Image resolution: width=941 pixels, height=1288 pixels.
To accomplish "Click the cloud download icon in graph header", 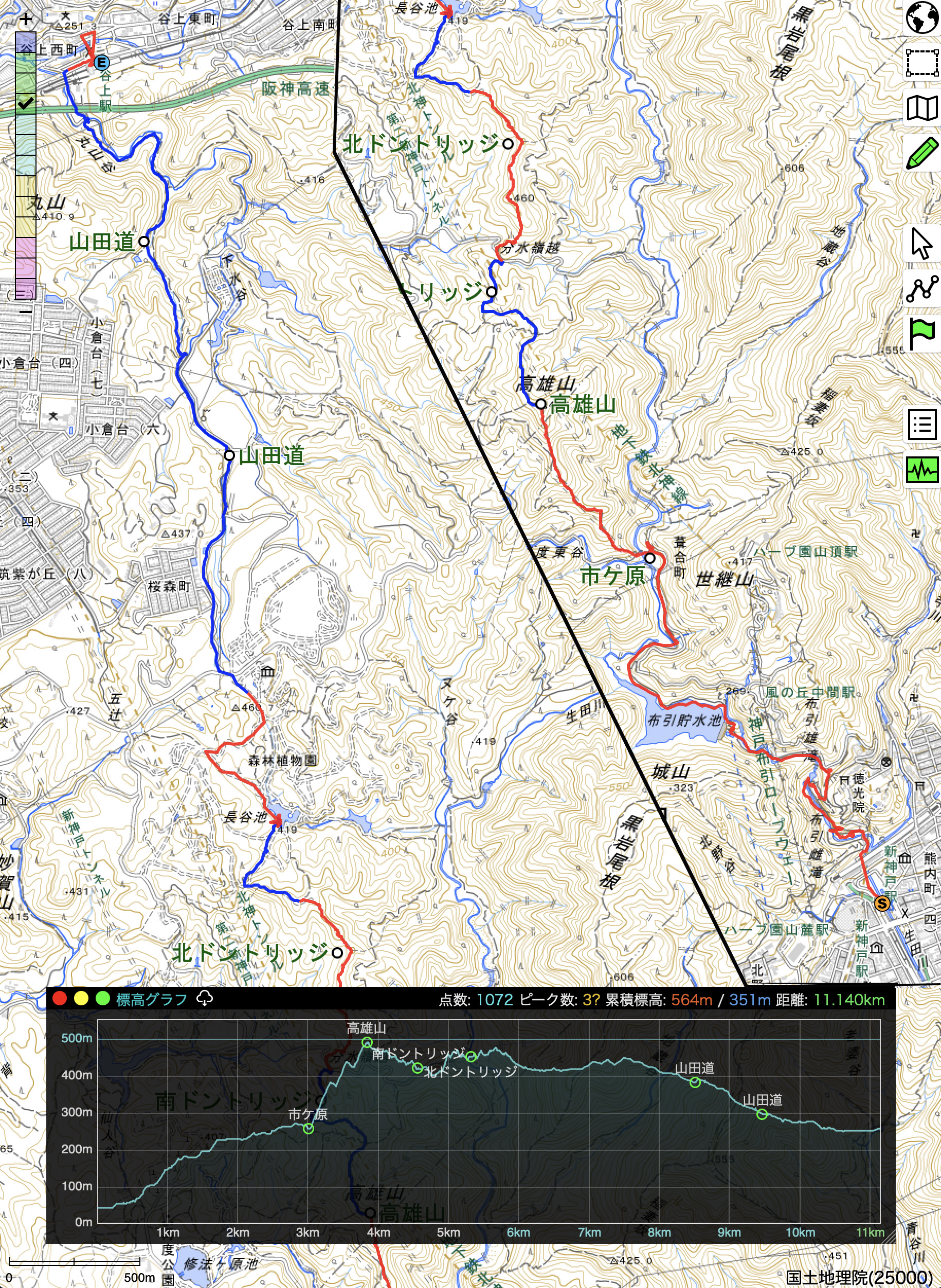I will (205, 999).
